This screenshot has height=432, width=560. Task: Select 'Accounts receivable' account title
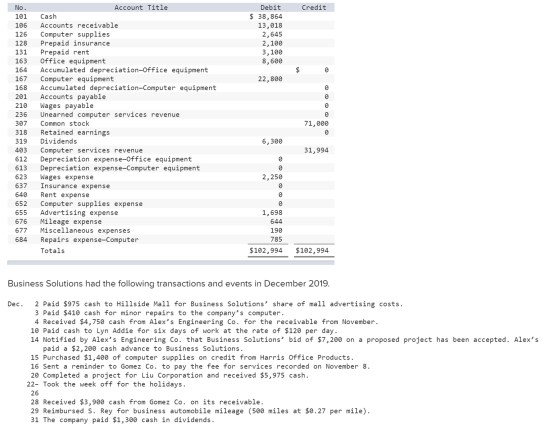[x=79, y=25]
